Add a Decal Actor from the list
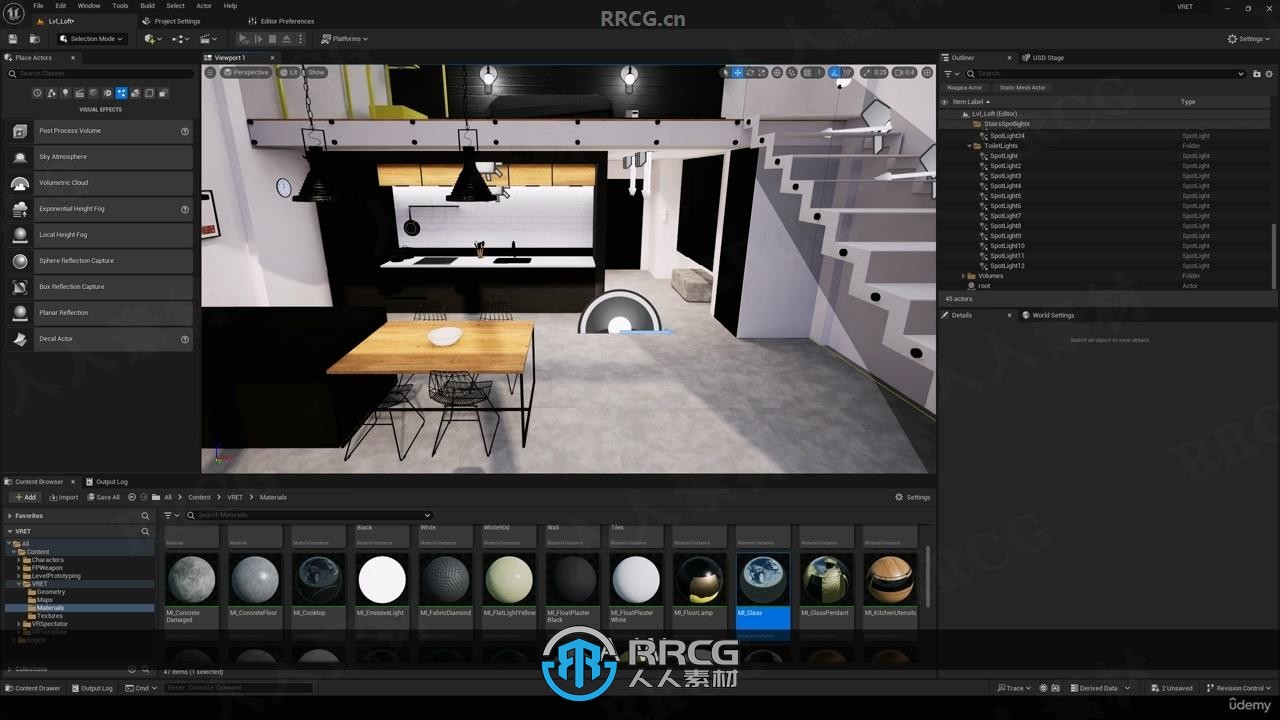Image resolution: width=1280 pixels, height=720 pixels. pyautogui.click(x=98, y=339)
